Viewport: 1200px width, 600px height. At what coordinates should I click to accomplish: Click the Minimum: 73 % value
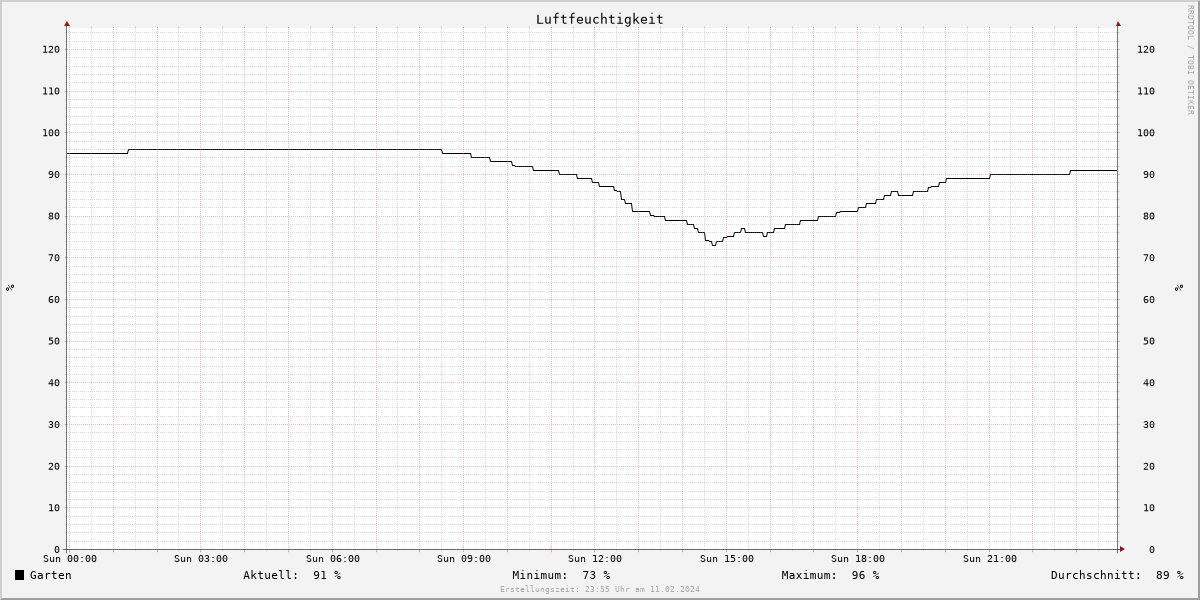(561, 575)
